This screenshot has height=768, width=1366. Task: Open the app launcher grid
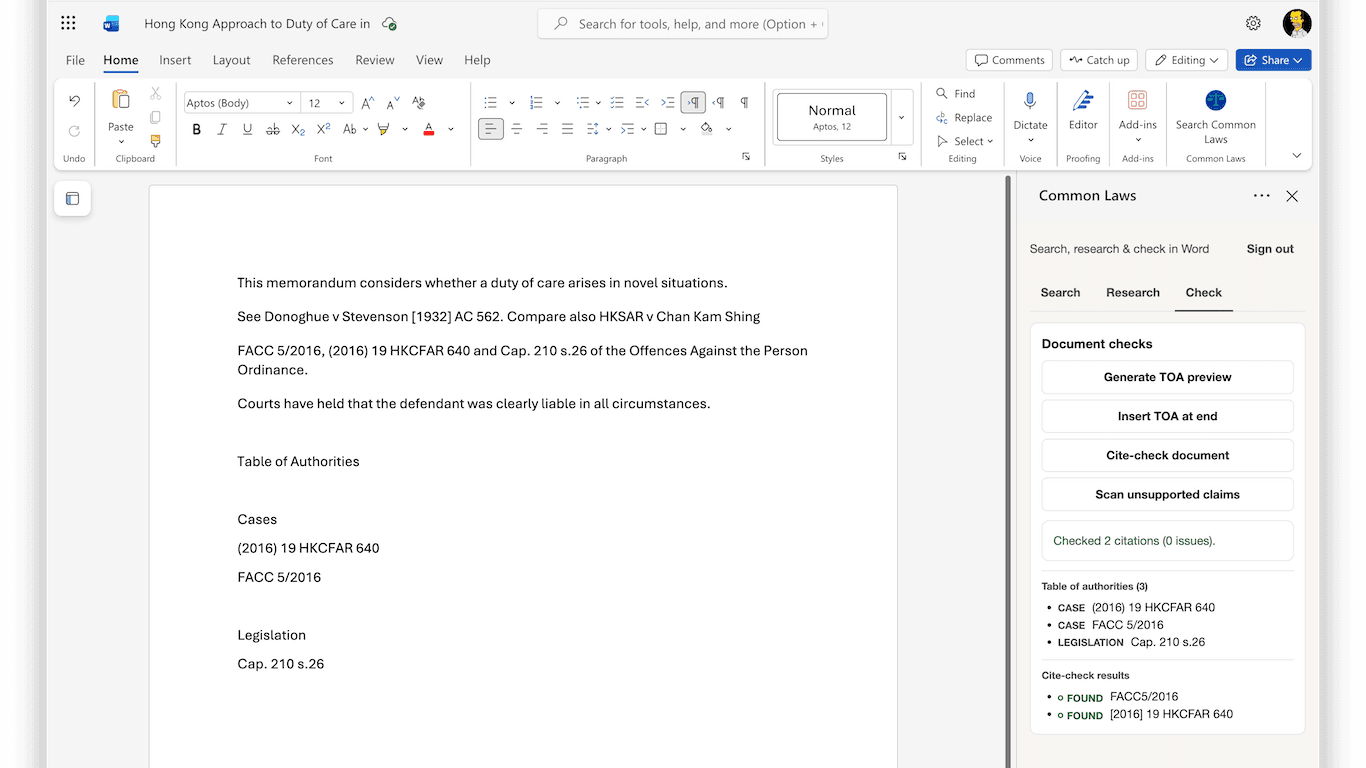68,23
